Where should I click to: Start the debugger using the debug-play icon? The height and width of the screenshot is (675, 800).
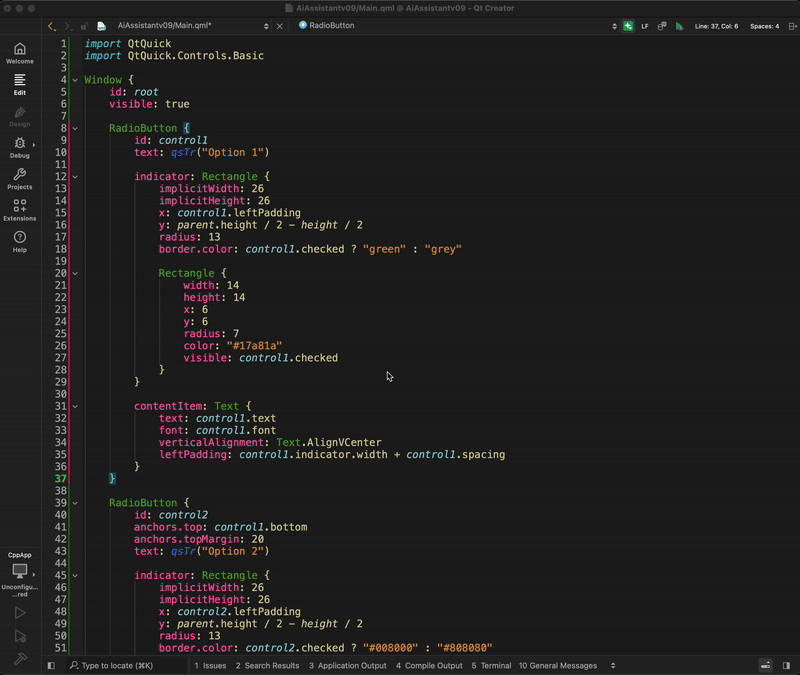[x=20, y=635]
